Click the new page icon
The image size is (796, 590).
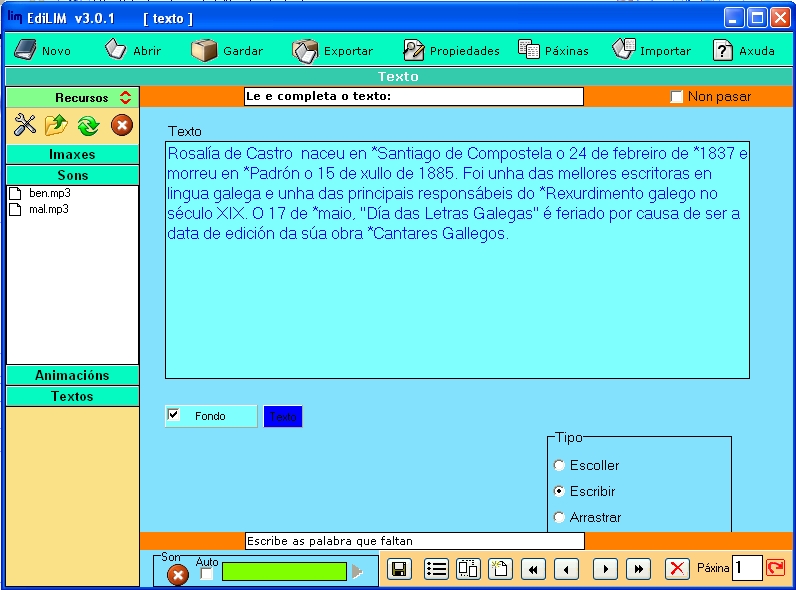pyautogui.click(x=501, y=569)
